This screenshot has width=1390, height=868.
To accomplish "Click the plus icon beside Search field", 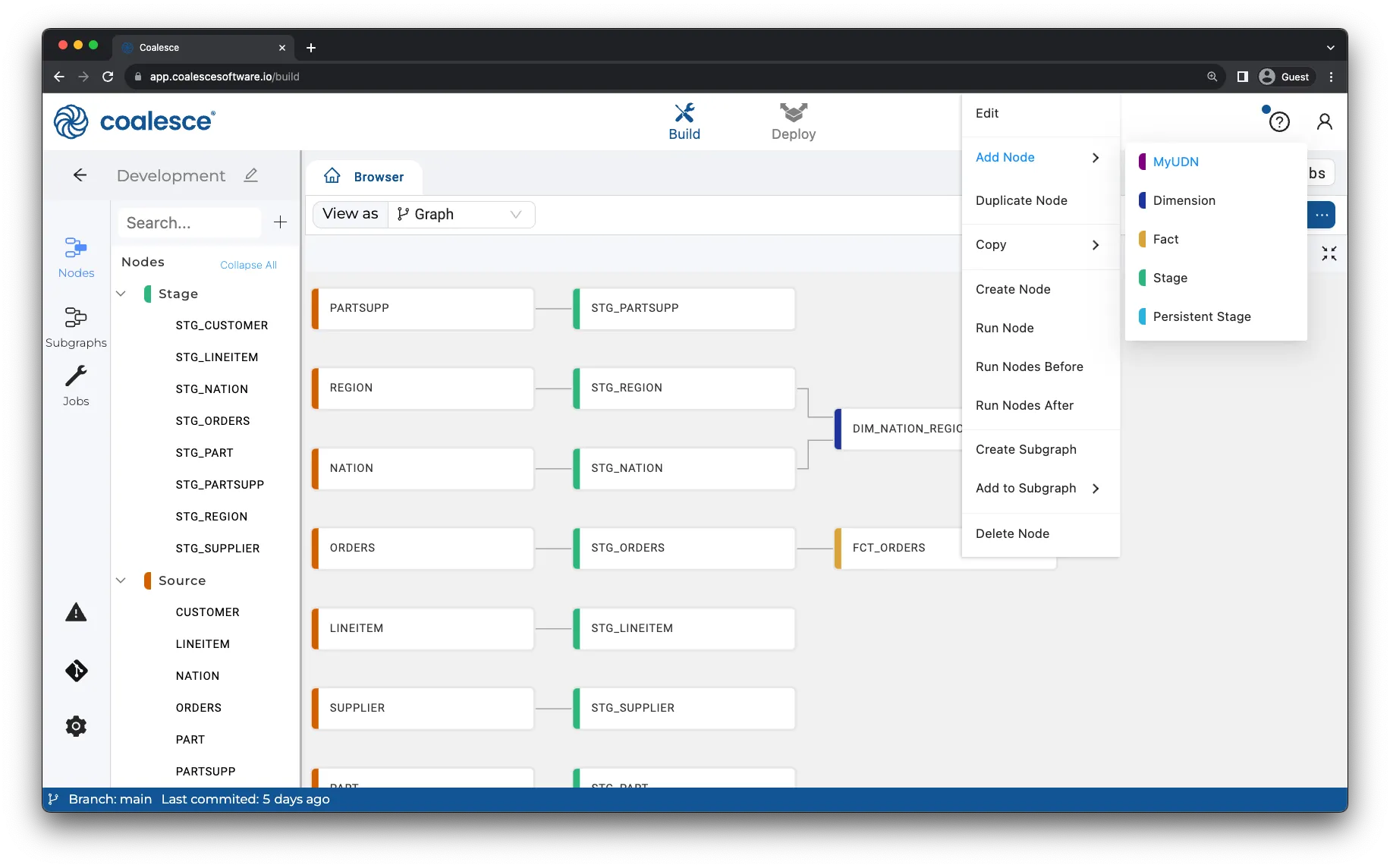I will 280,222.
